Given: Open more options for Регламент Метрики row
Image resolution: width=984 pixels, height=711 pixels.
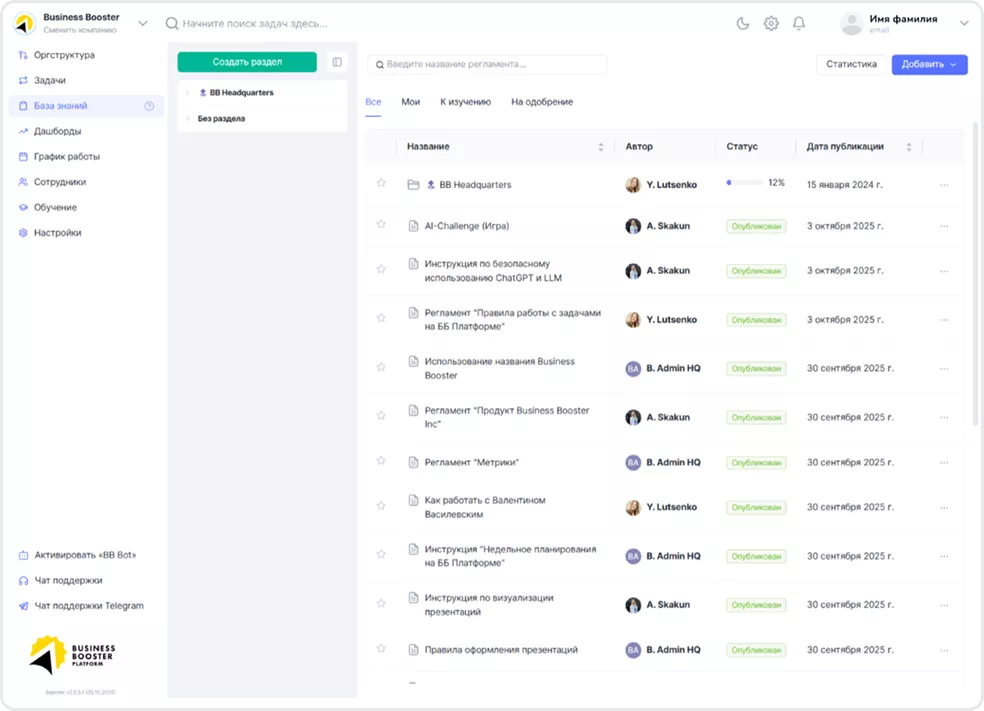Looking at the screenshot, I should tap(944, 462).
